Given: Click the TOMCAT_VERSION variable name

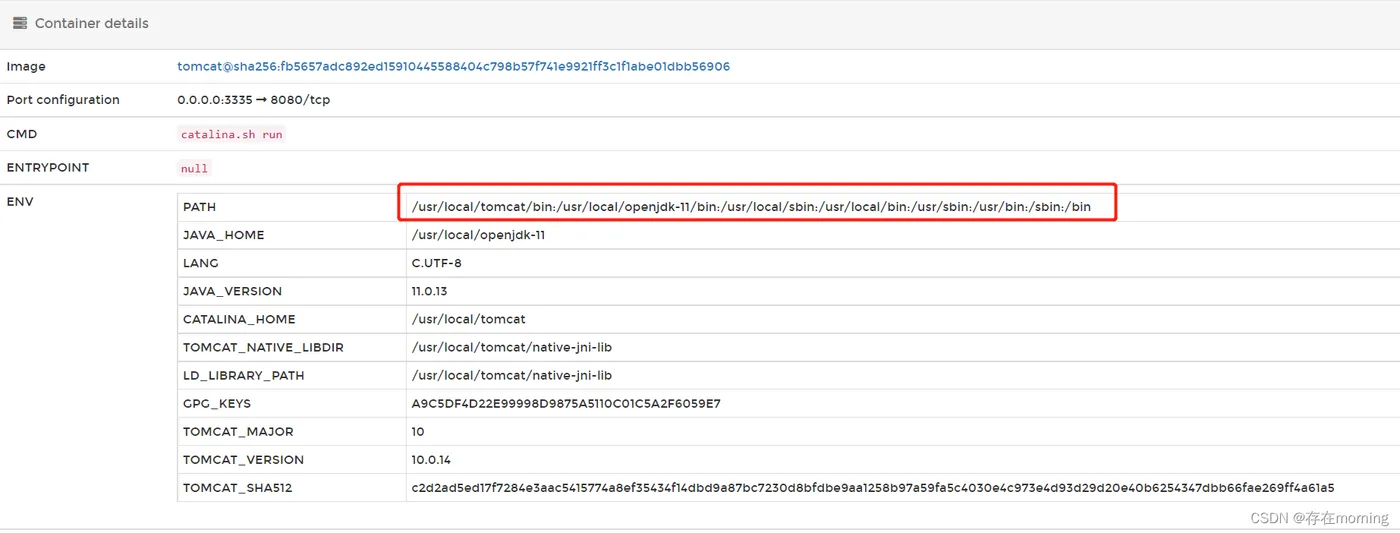Looking at the screenshot, I should tap(243, 459).
